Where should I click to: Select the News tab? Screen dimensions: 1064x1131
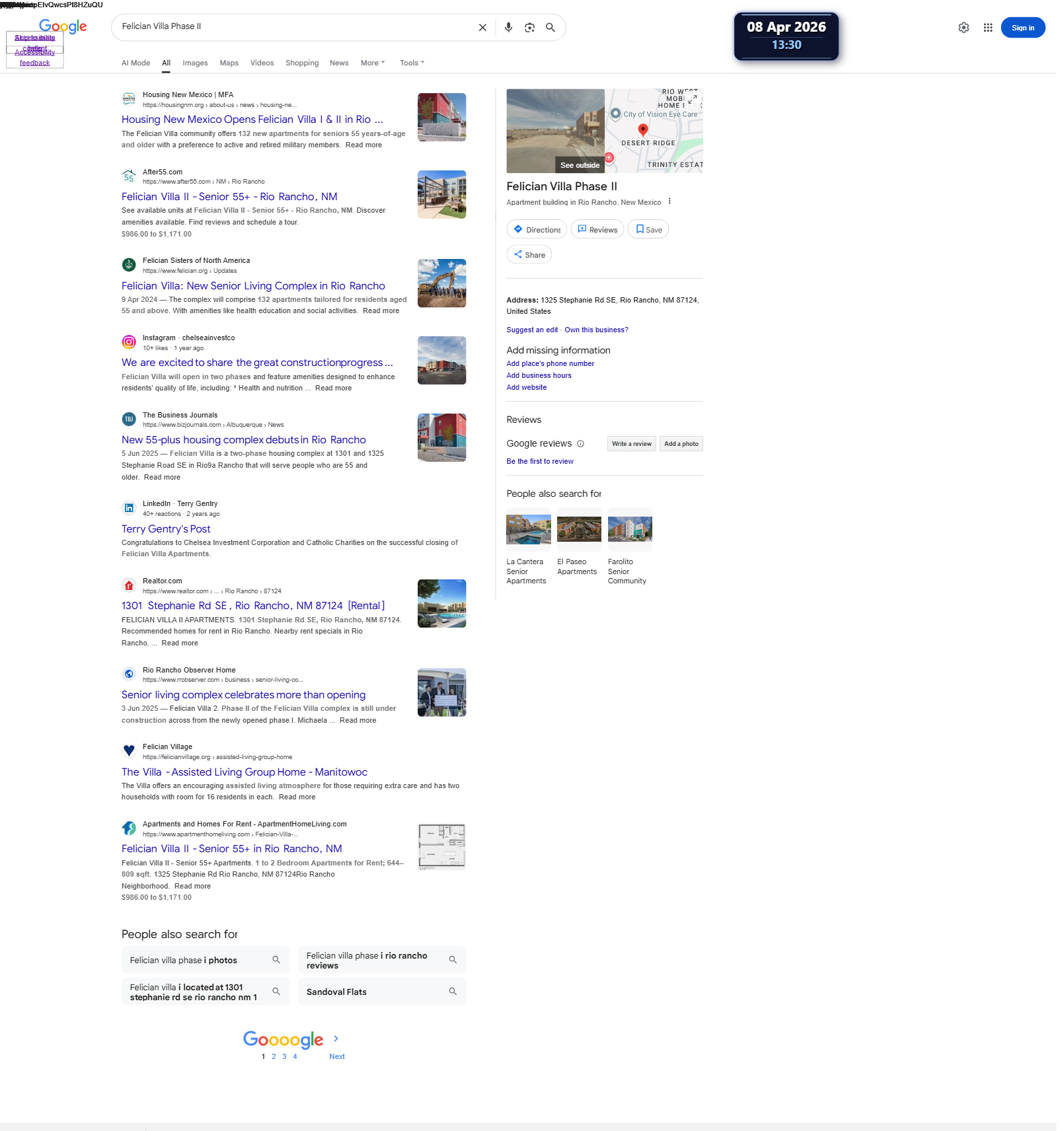(x=339, y=63)
